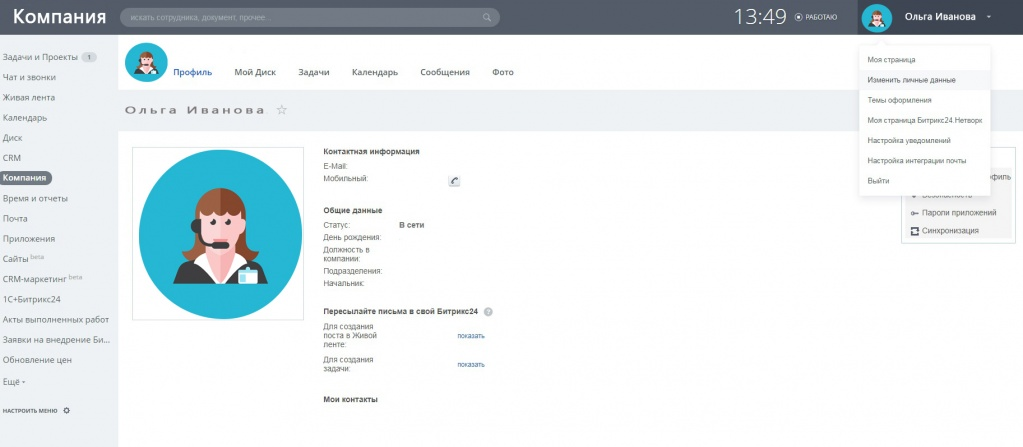
Task: Click the phone call icon beside Мобильный
Action: click(454, 181)
